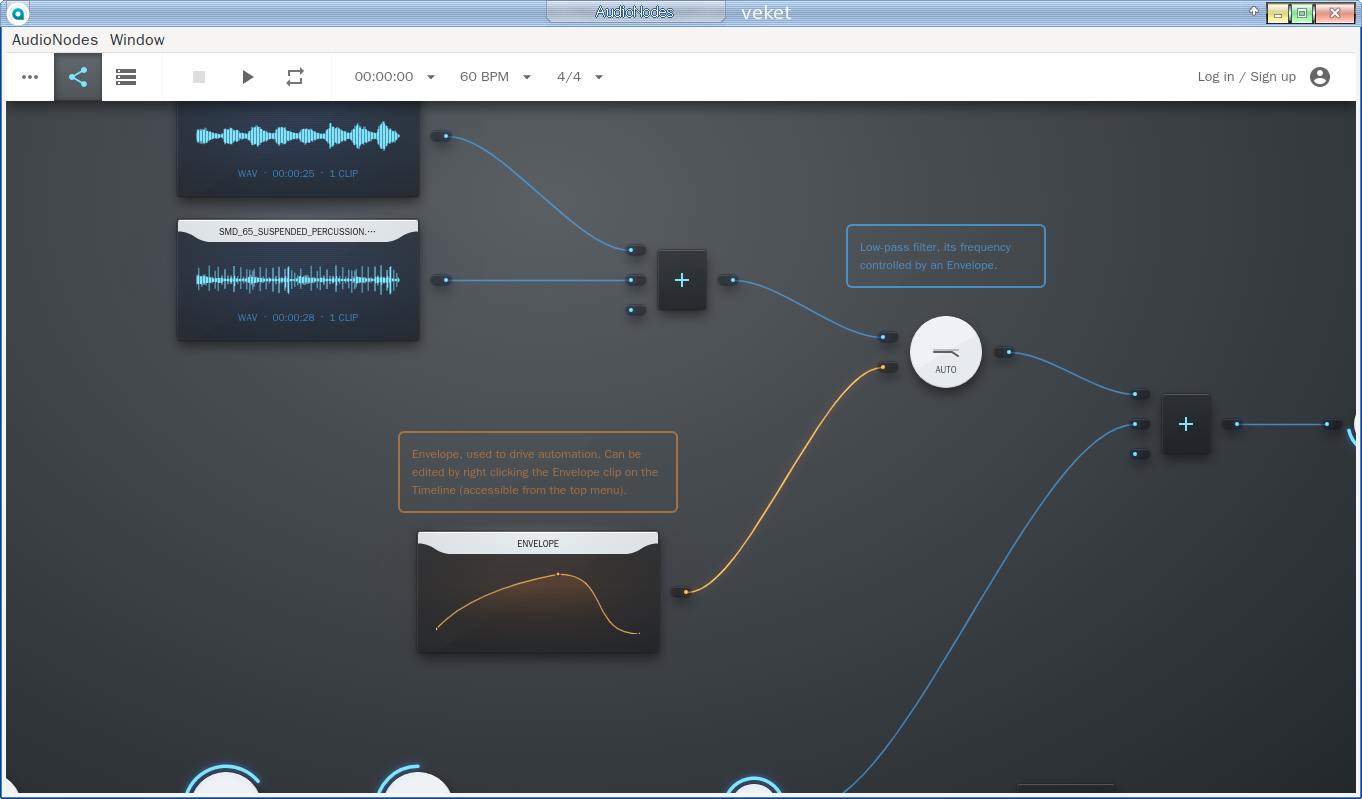The image size is (1362, 799).
Task: Switch to the patch node graph view
Action: 78,77
